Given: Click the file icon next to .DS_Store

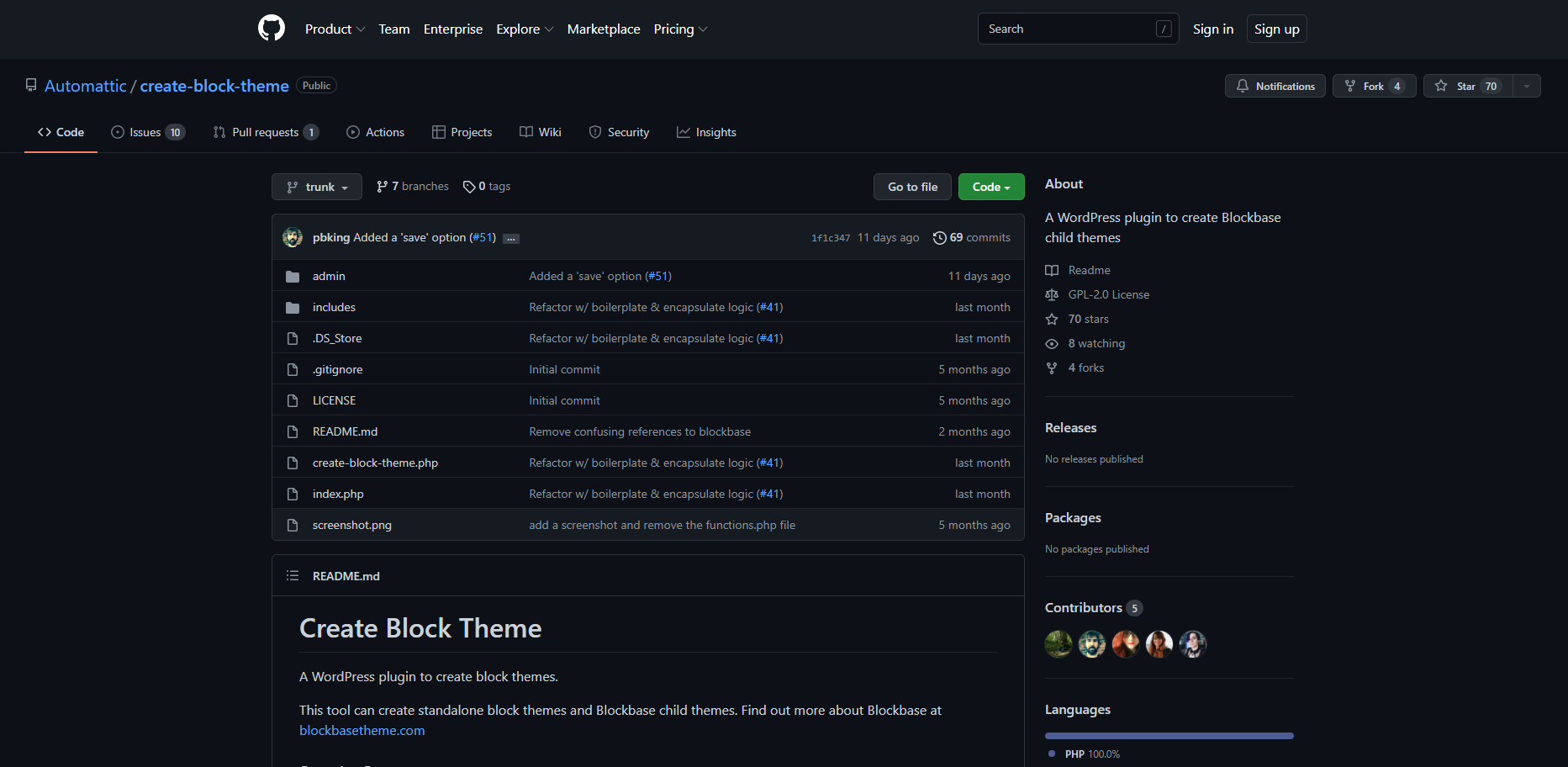Looking at the screenshot, I should tap(293, 339).
